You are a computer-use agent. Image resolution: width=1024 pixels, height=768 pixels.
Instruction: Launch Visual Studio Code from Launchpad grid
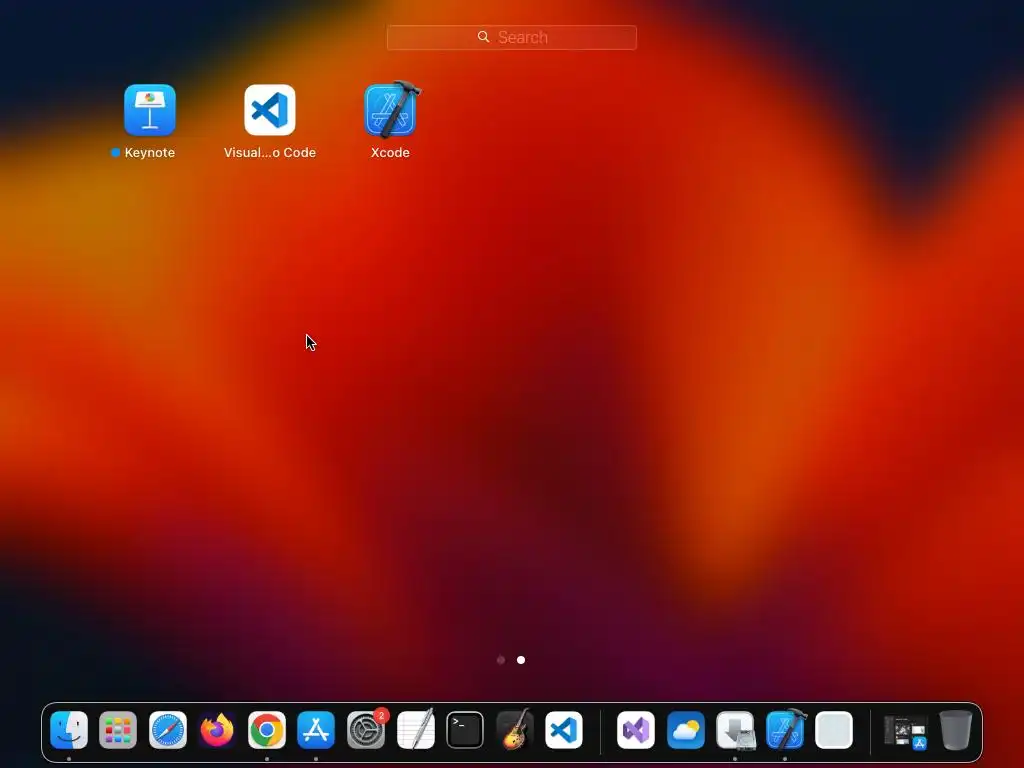click(270, 110)
